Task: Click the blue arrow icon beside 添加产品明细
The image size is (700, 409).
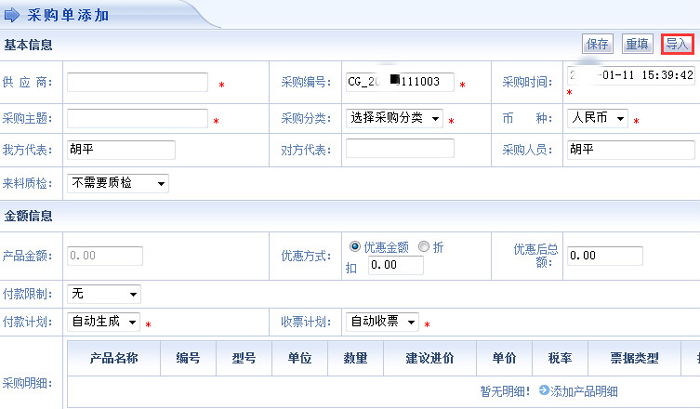Action: (544, 392)
